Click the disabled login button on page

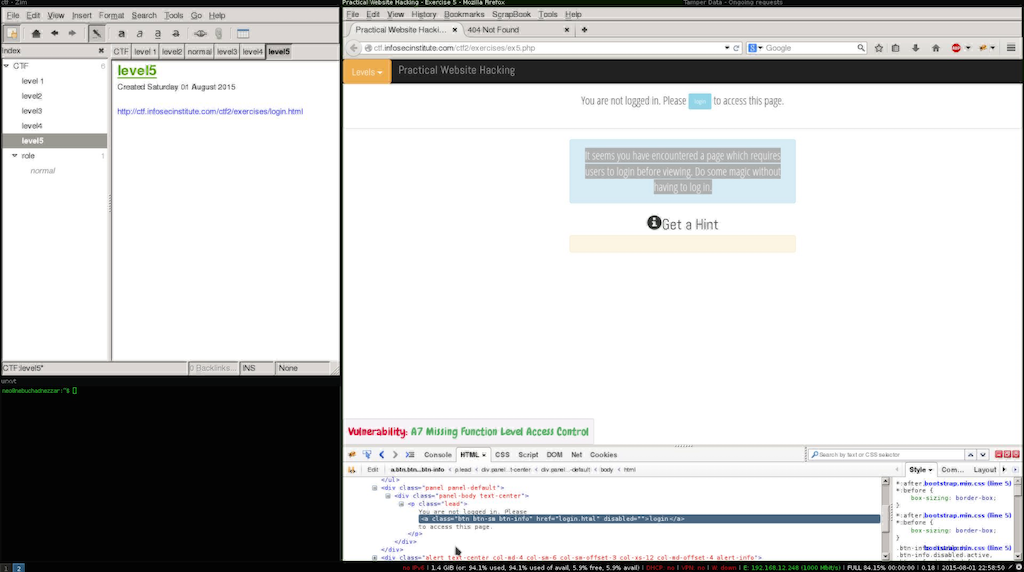(x=699, y=101)
